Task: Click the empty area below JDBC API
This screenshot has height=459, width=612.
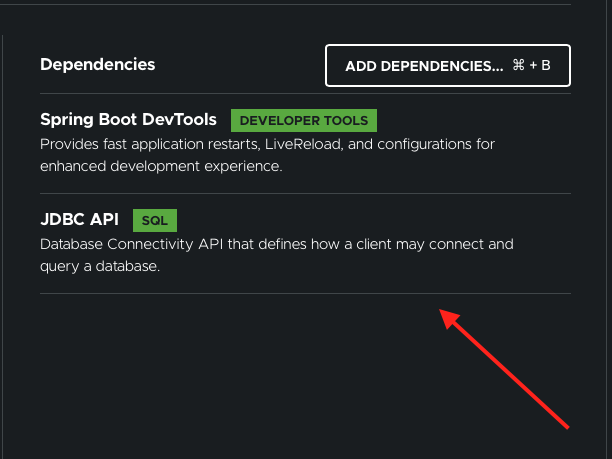Action: (x=250, y=370)
